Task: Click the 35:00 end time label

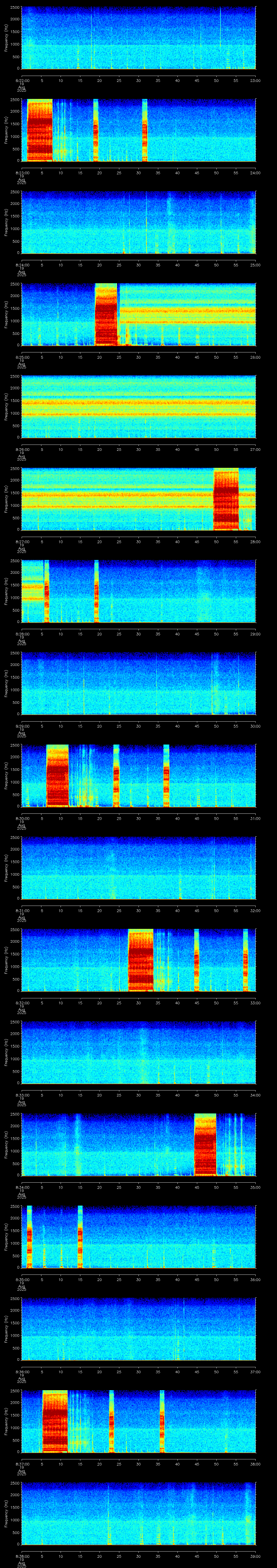Action: (255, 1187)
